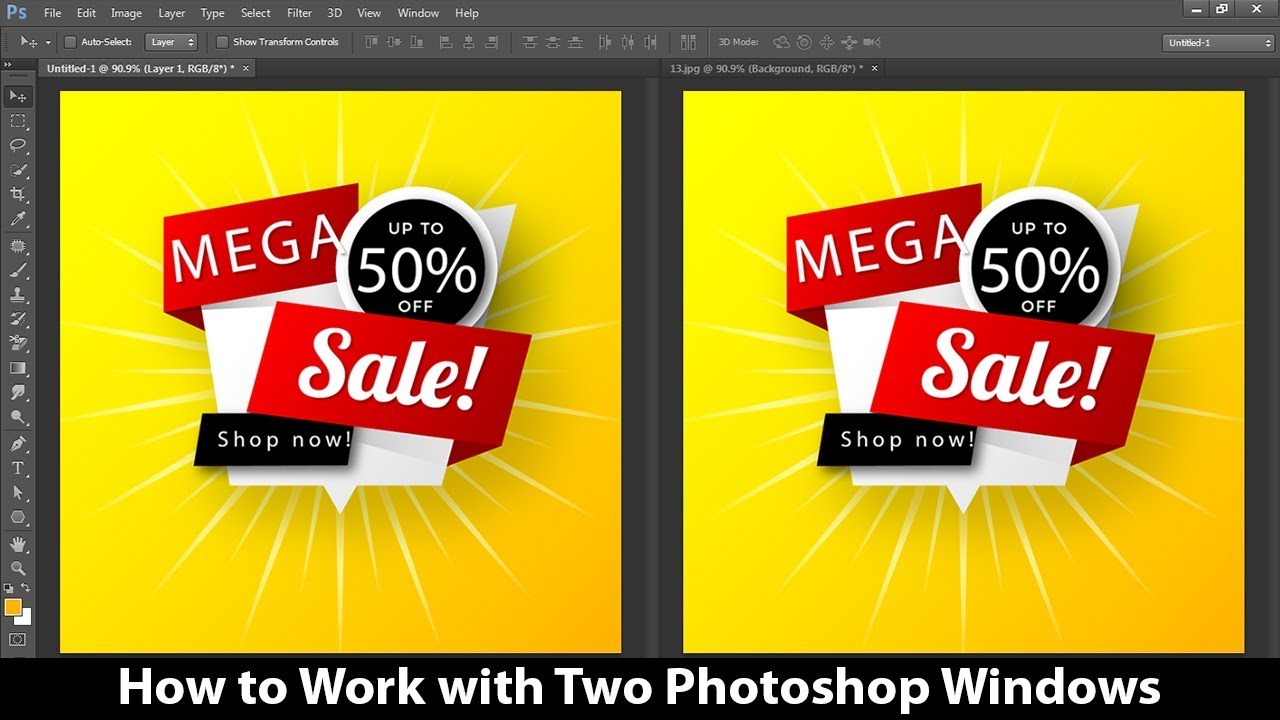Select the Brush tool
The image size is (1280, 720).
point(18,270)
